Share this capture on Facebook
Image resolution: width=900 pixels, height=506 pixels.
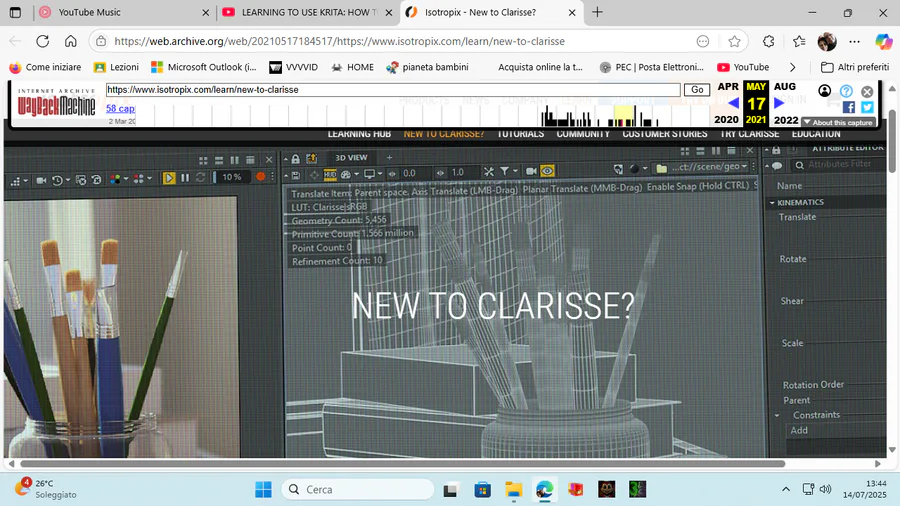click(x=849, y=107)
